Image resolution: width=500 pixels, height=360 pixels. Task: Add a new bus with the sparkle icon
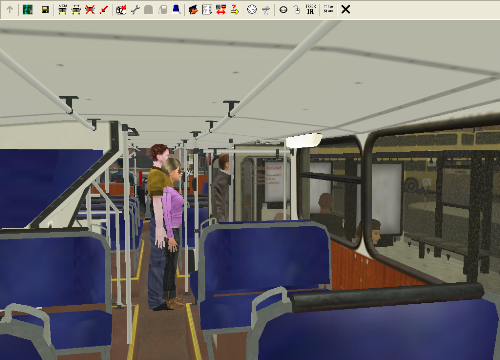tap(62, 10)
